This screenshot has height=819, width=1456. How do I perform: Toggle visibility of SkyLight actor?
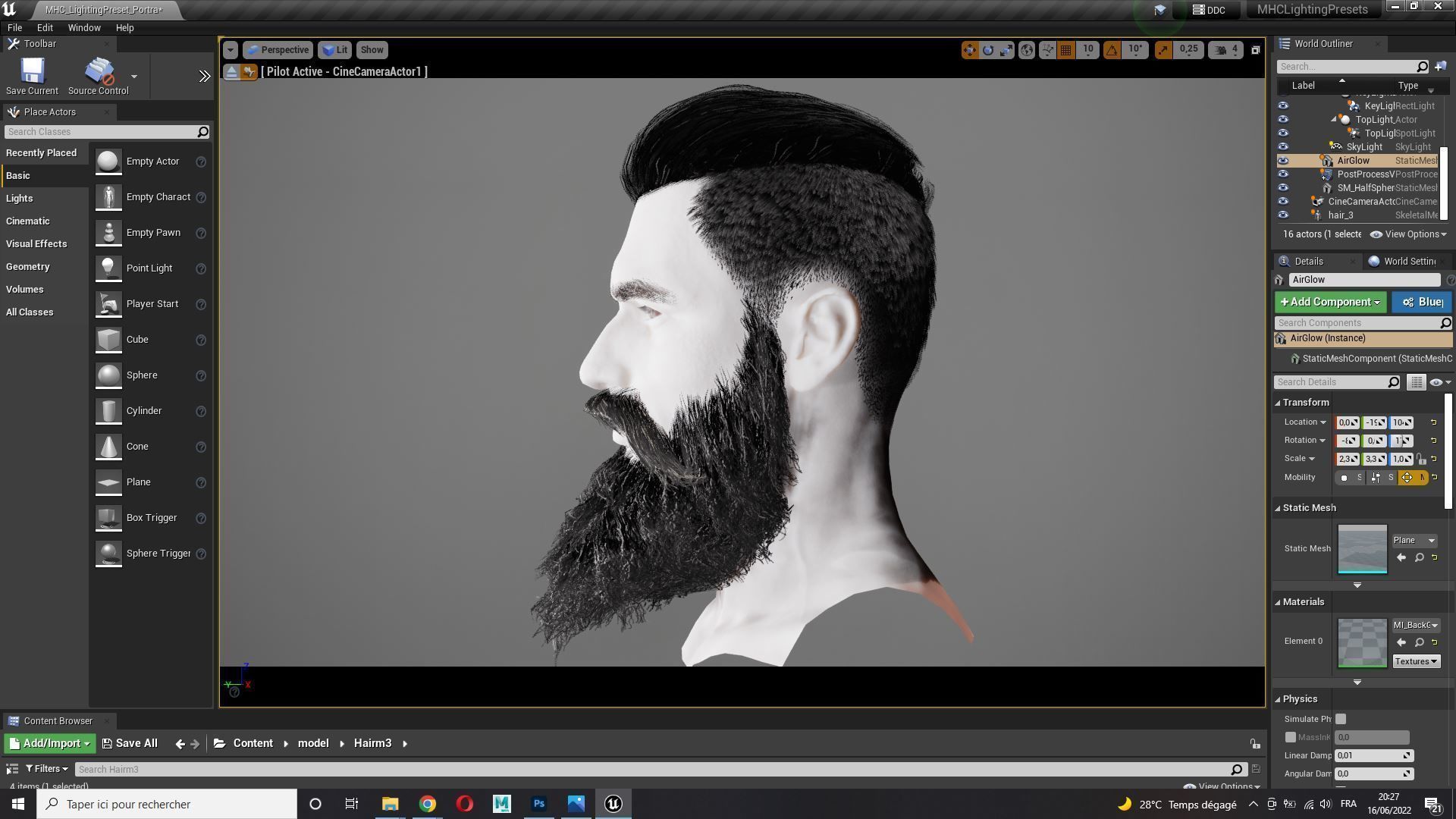pyautogui.click(x=1283, y=147)
